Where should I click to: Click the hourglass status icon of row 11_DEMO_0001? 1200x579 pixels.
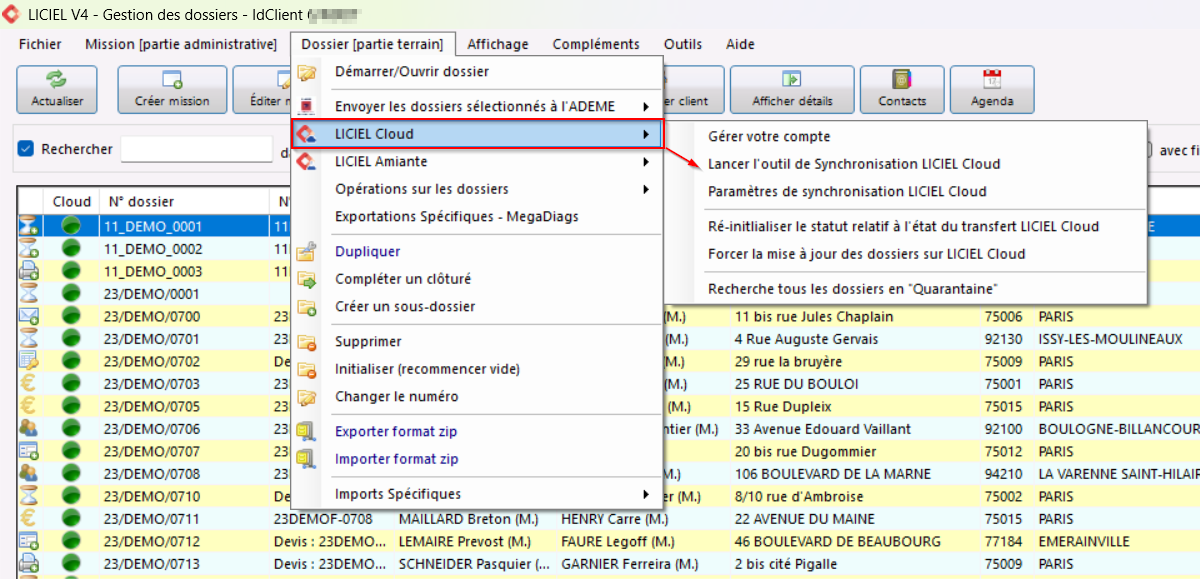(x=29, y=227)
